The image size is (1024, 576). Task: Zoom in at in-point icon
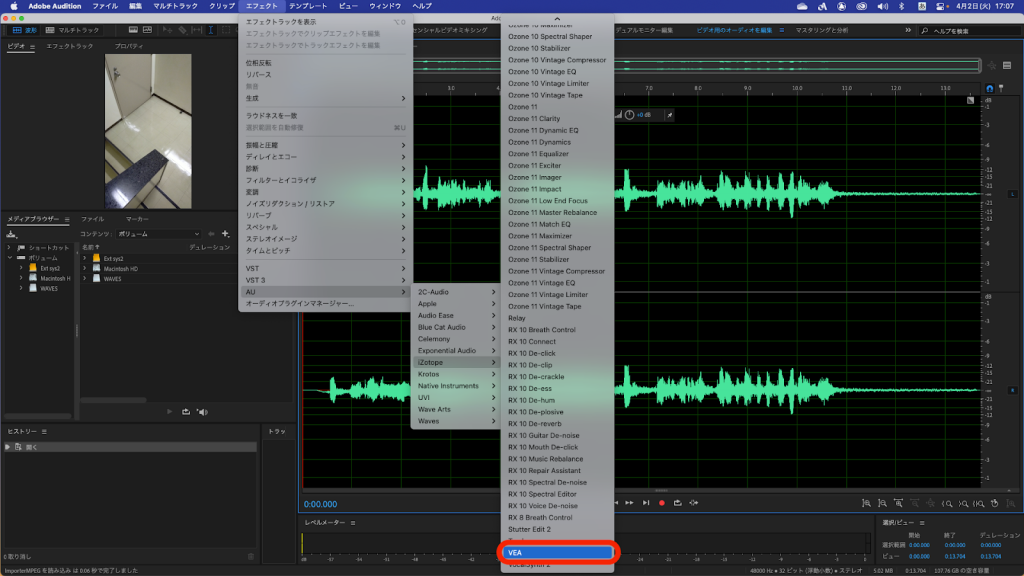[x=947, y=504]
